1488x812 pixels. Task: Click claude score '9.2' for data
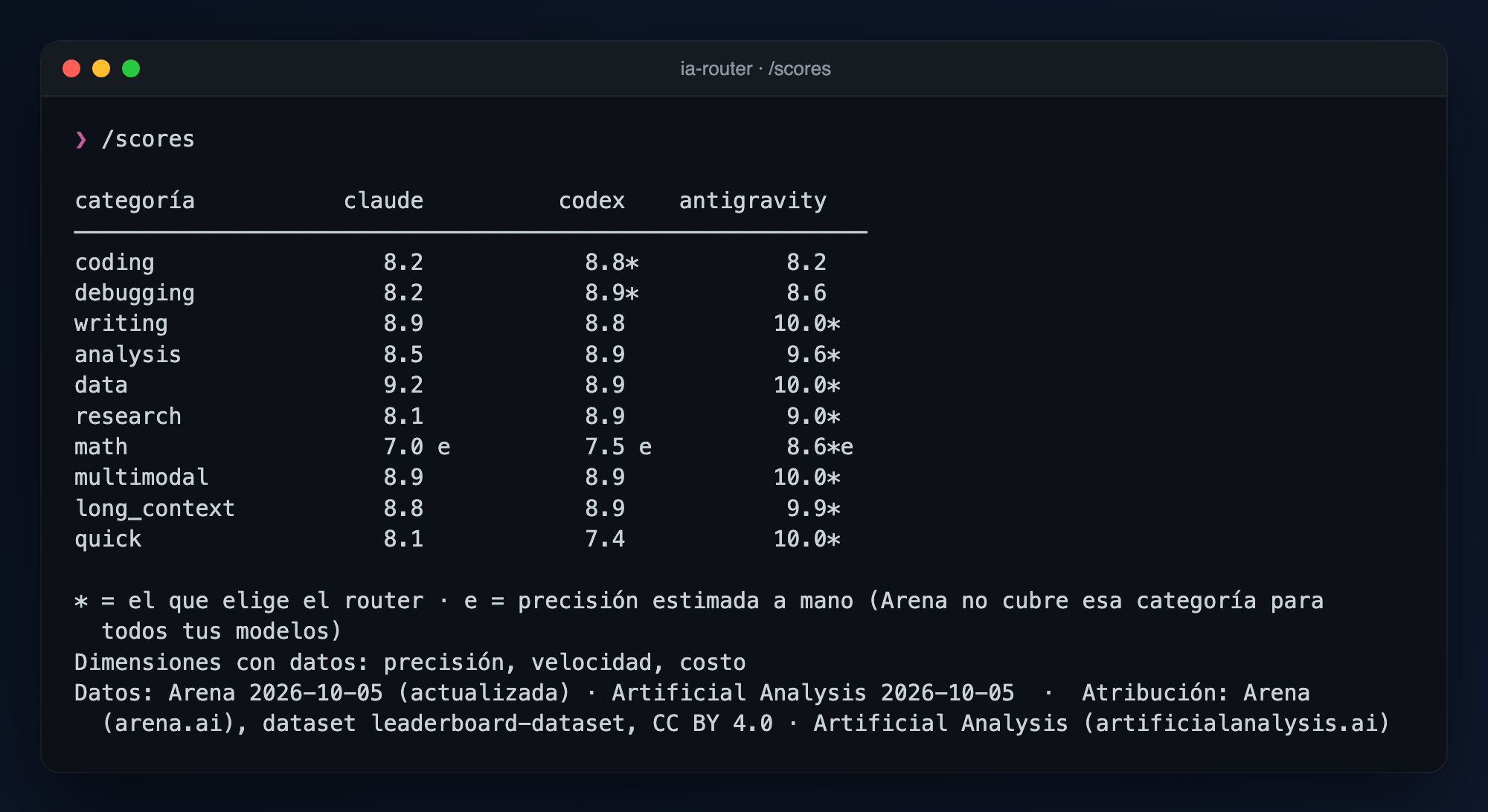click(x=403, y=385)
